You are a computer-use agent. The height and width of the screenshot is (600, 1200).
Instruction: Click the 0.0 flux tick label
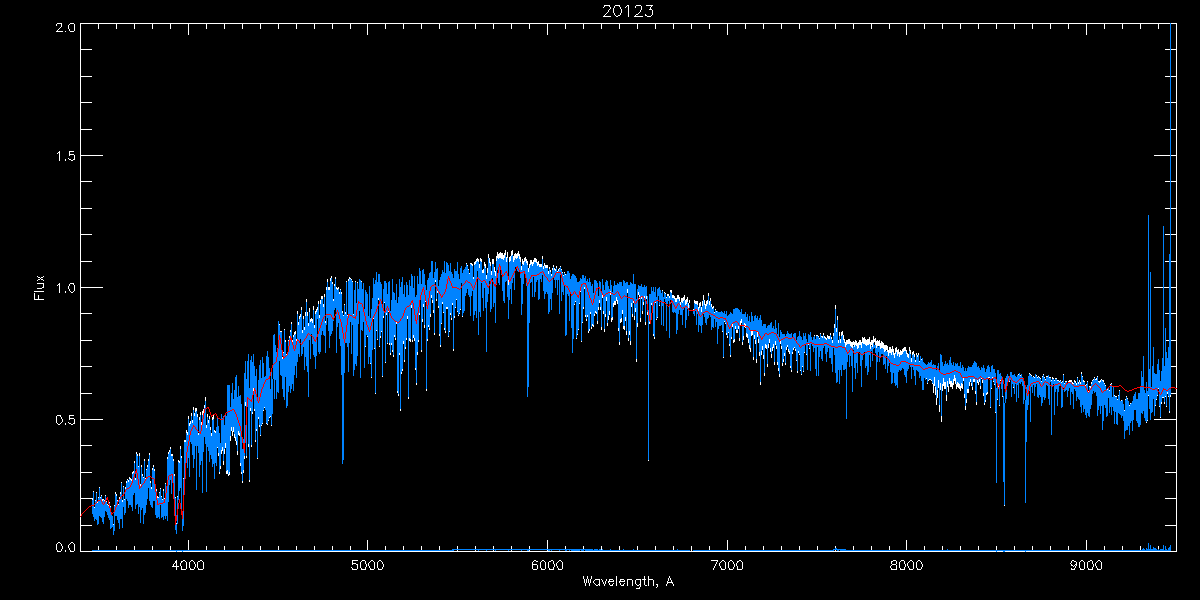(65, 548)
